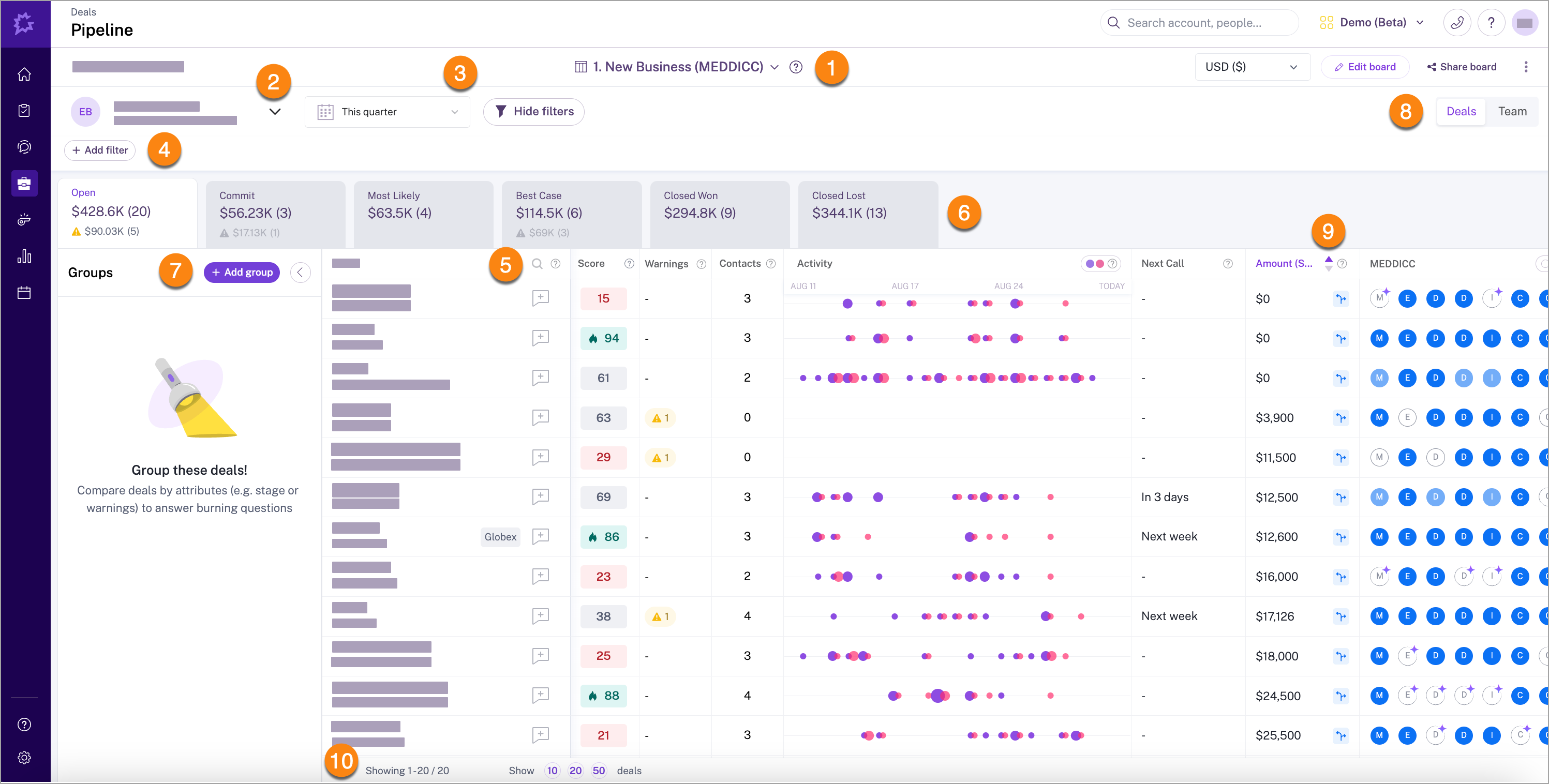1549x784 pixels.
Task: Click the Share board button
Action: [1461, 67]
